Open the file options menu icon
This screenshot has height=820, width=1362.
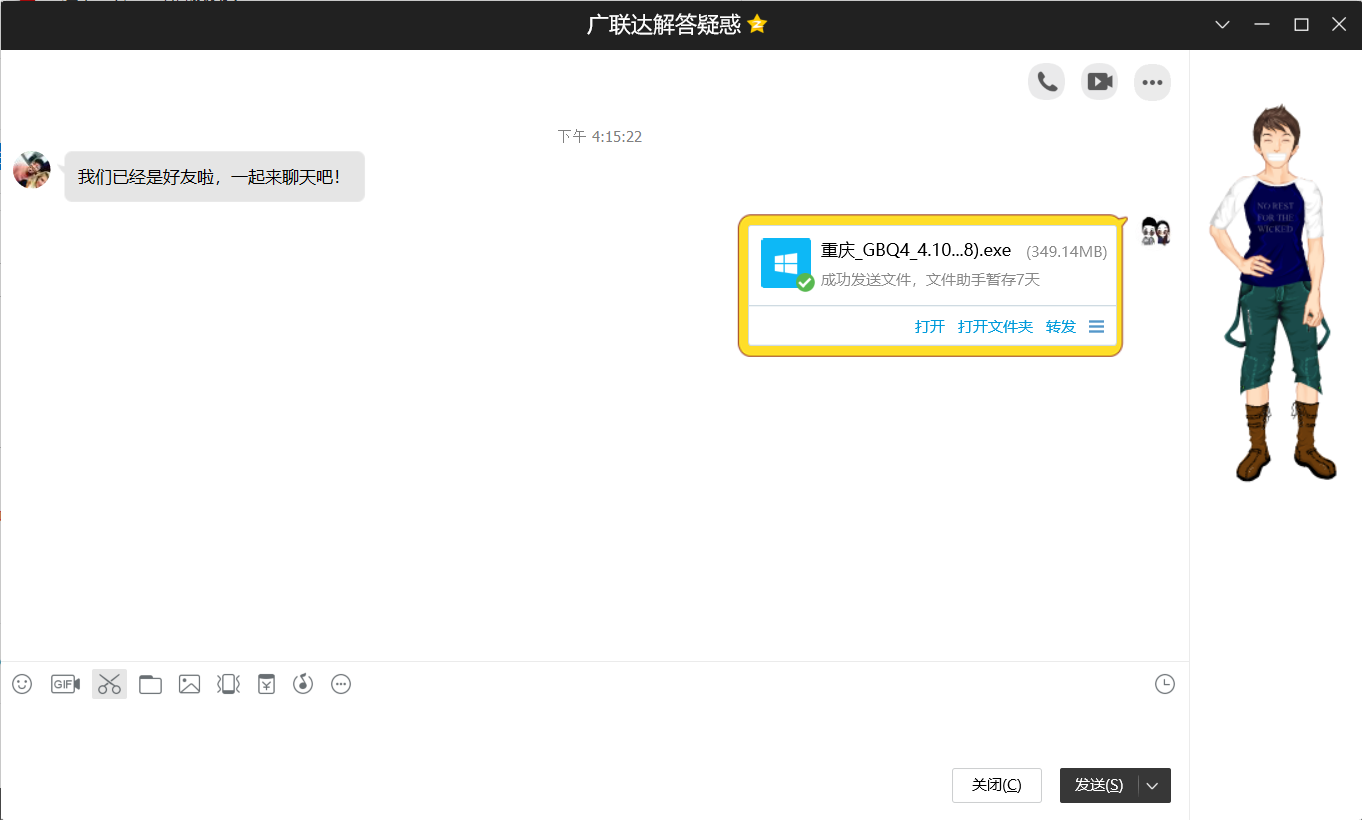coord(1096,326)
